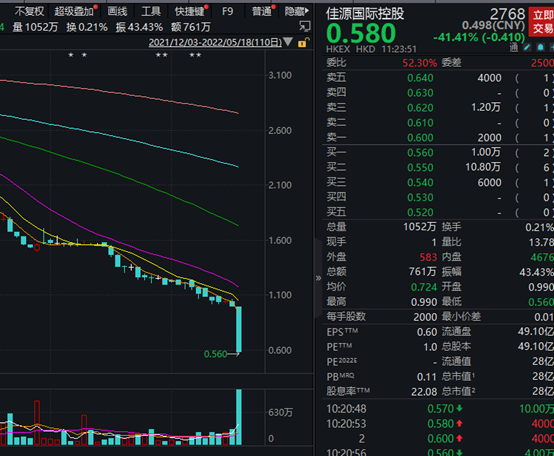This screenshot has width=554, height=456.
Task: Select the 画线 drawing tools
Action: coord(117,12)
